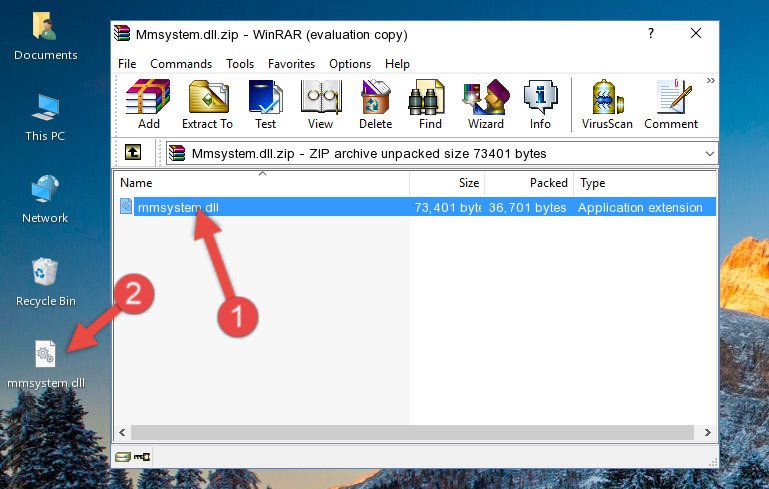Select the This PC desktop icon

click(45, 118)
